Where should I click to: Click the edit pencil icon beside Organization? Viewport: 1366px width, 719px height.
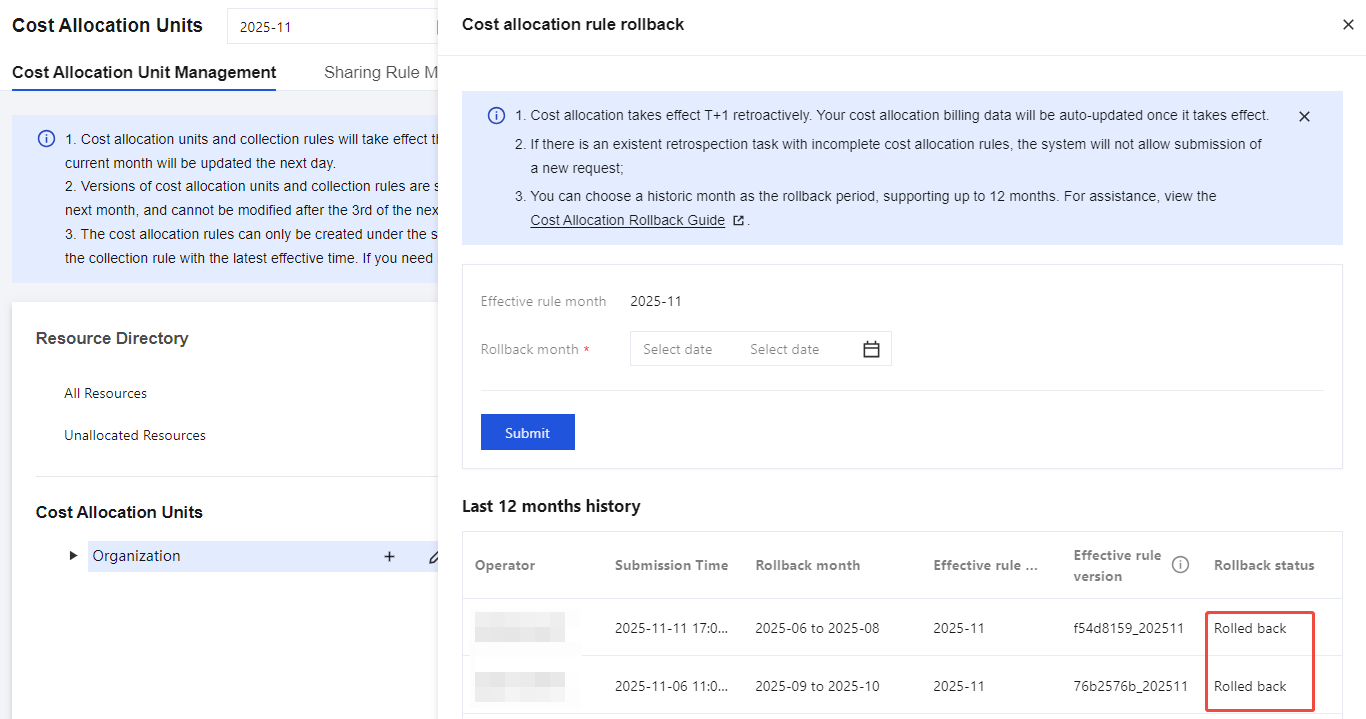point(433,557)
